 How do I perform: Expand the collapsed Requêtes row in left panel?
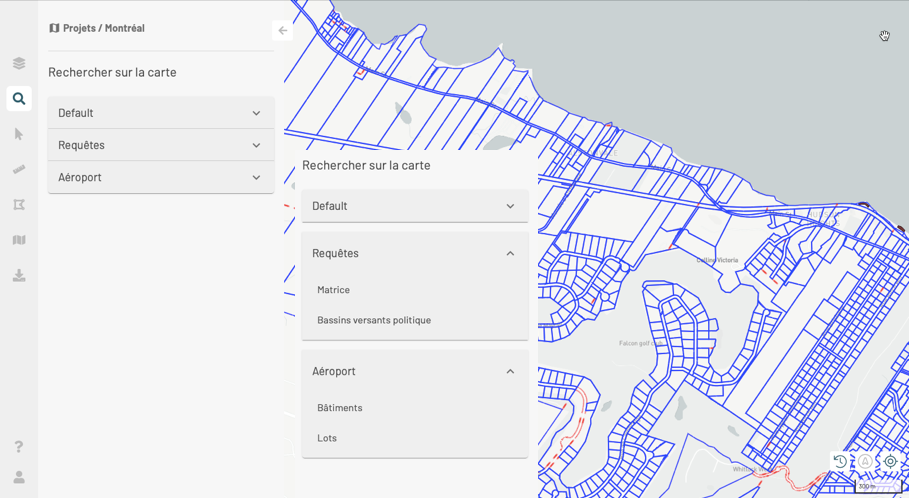pos(160,145)
